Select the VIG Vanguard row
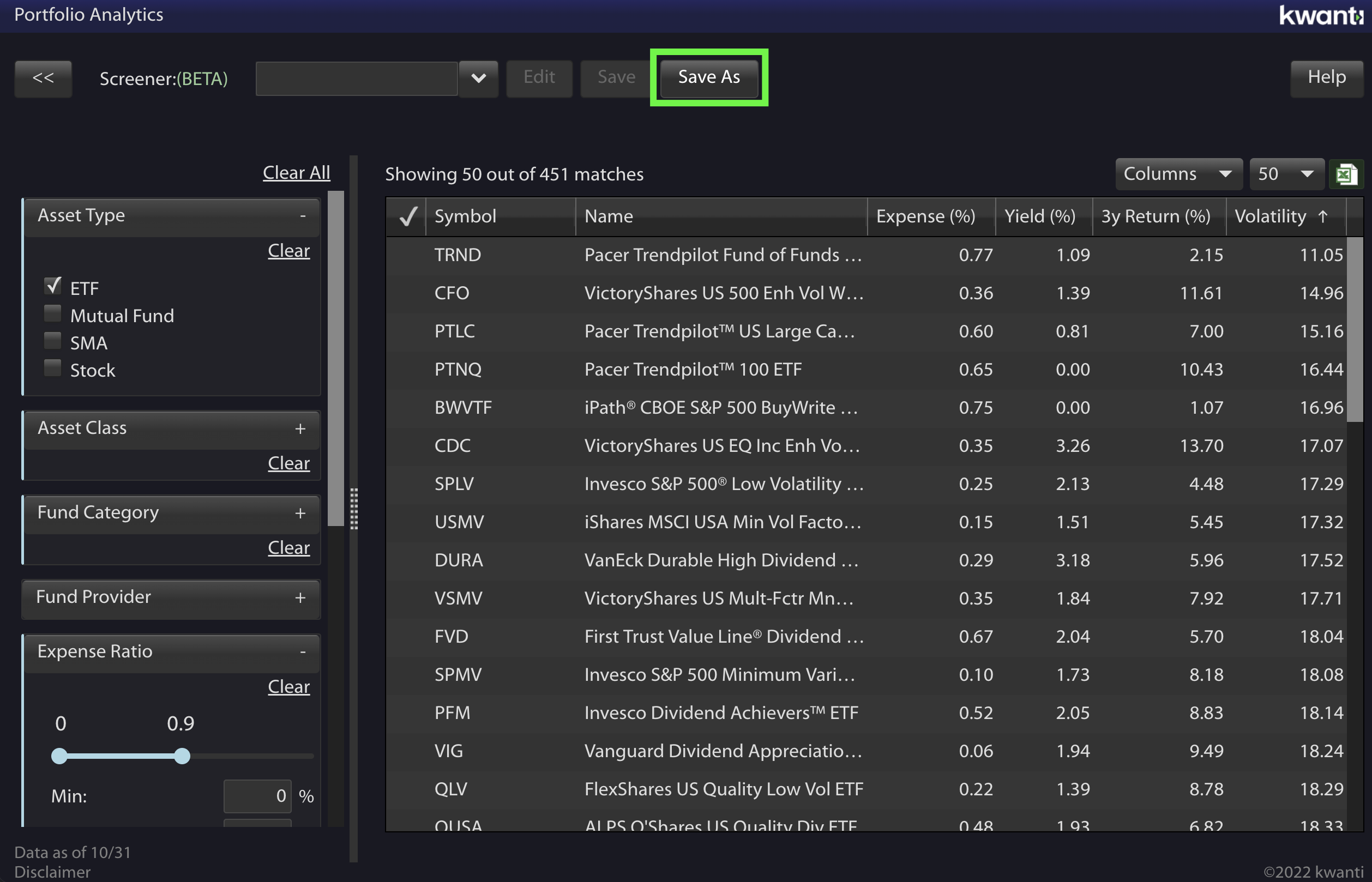 (x=865, y=751)
